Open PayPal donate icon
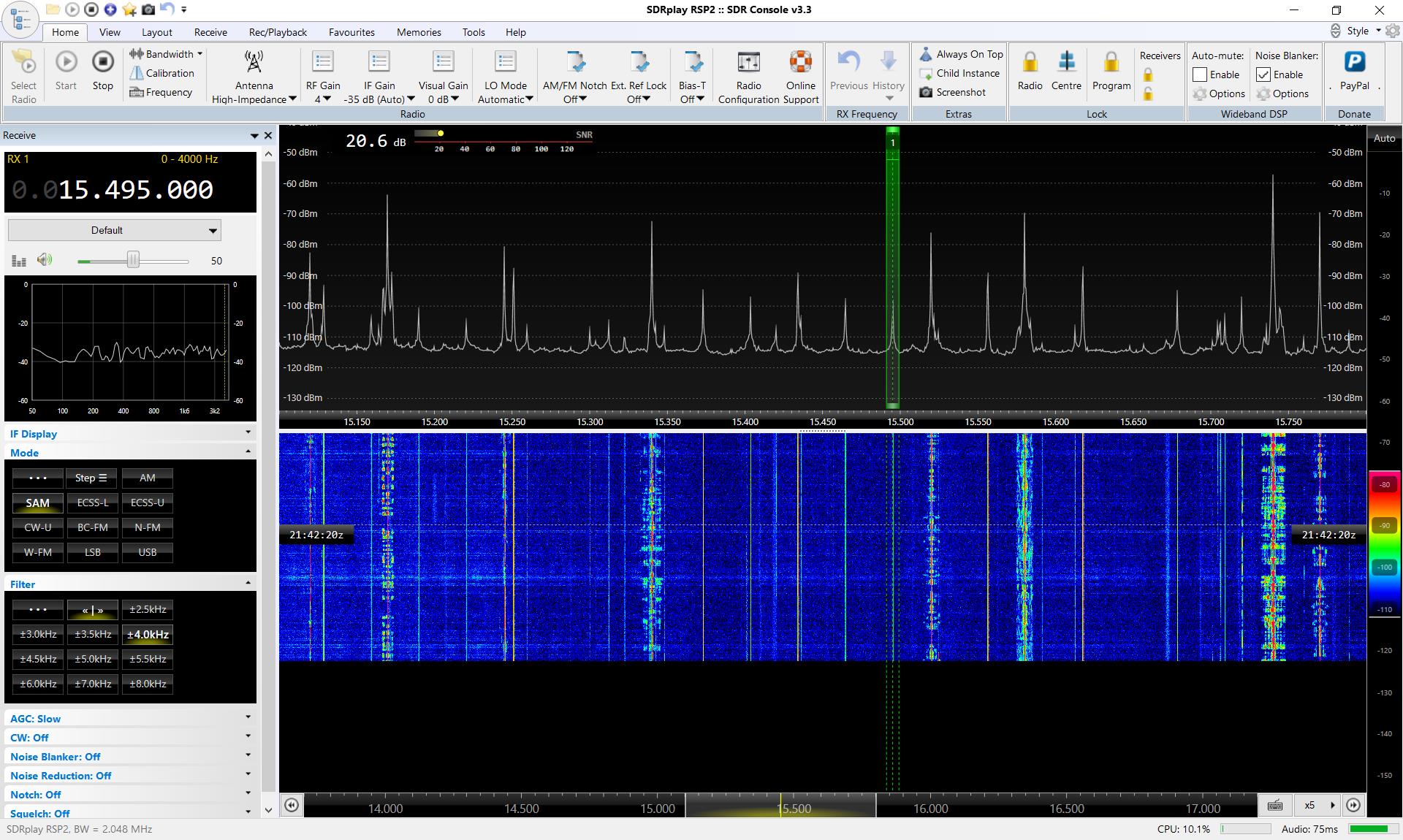 (1354, 63)
